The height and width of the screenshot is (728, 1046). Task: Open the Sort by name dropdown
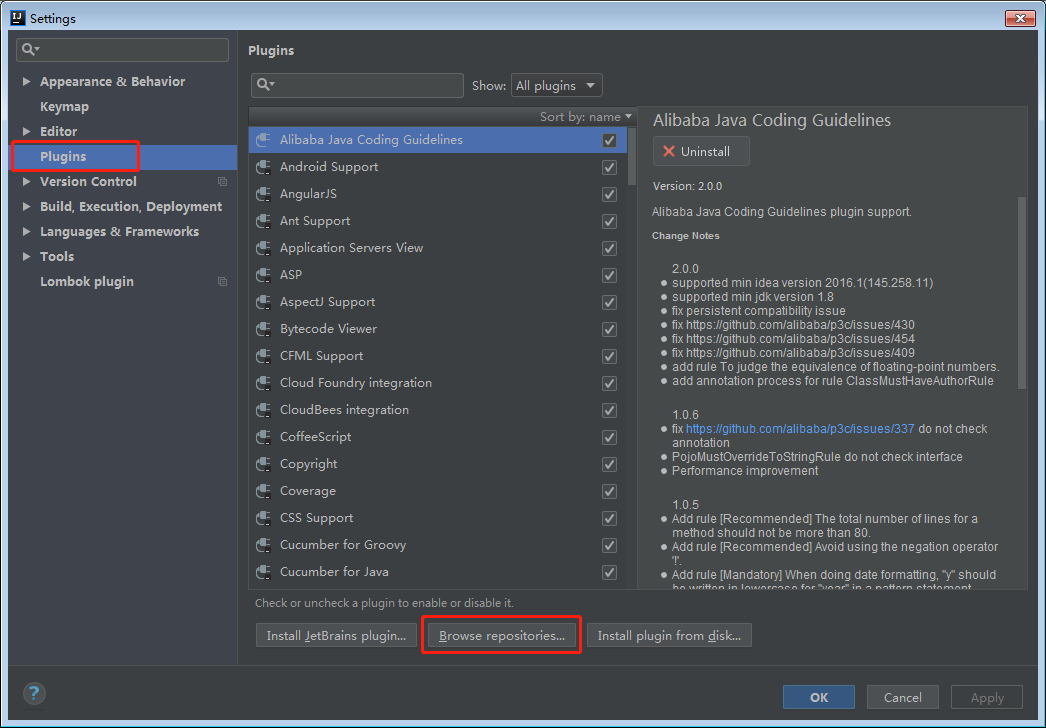(x=586, y=117)
